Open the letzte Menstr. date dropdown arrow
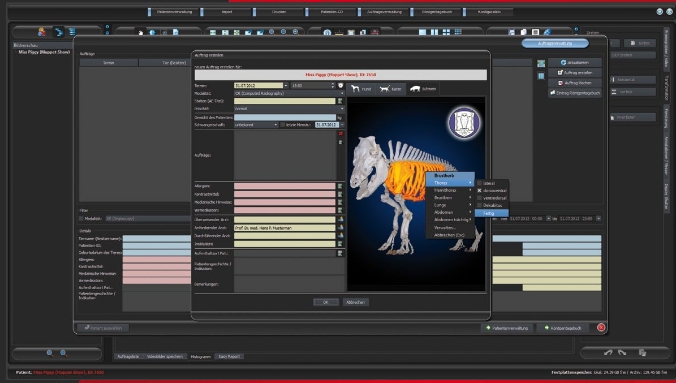Screen dimensions: 676x383 (342, 125)
